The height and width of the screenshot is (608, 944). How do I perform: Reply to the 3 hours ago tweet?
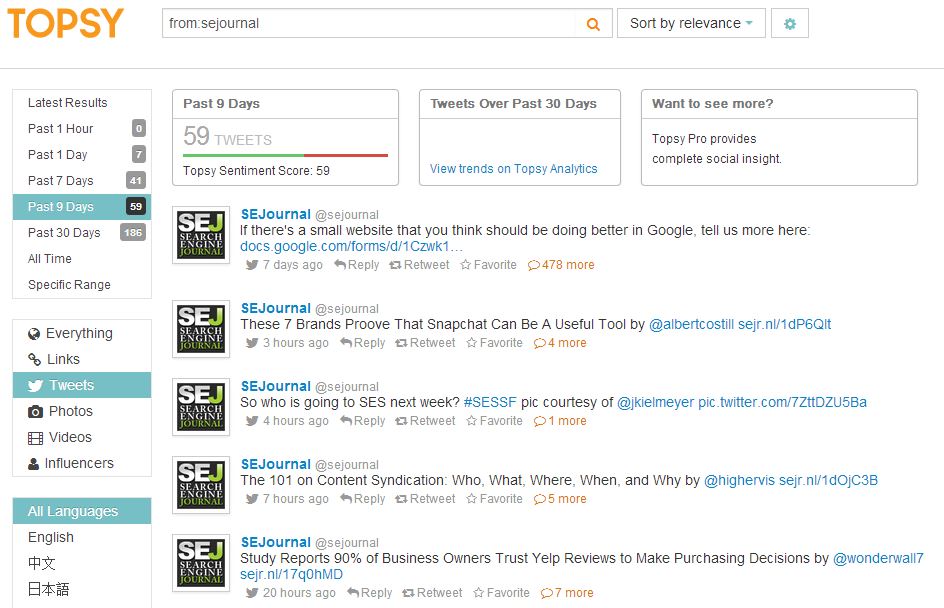click(x=362, y=343)
